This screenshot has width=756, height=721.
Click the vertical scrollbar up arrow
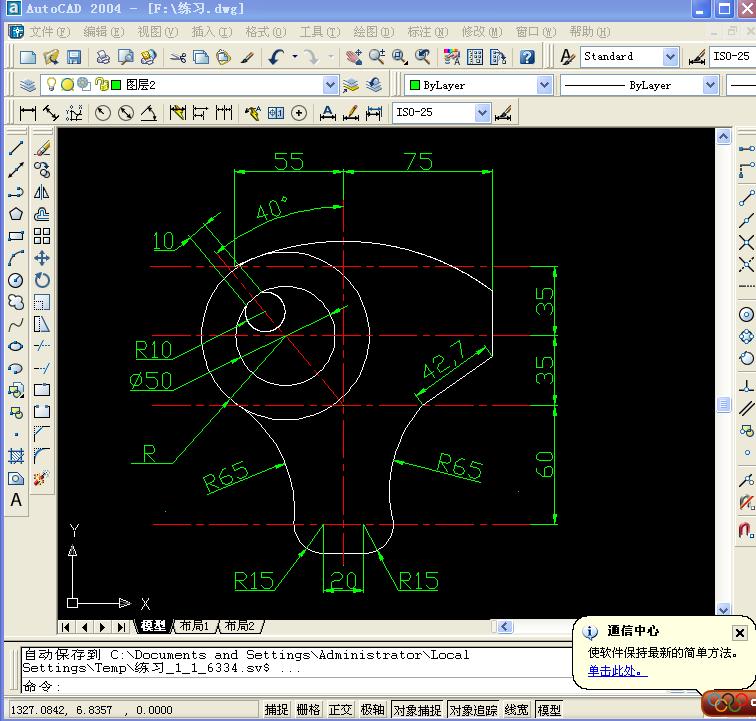click(x=723, y=136)
